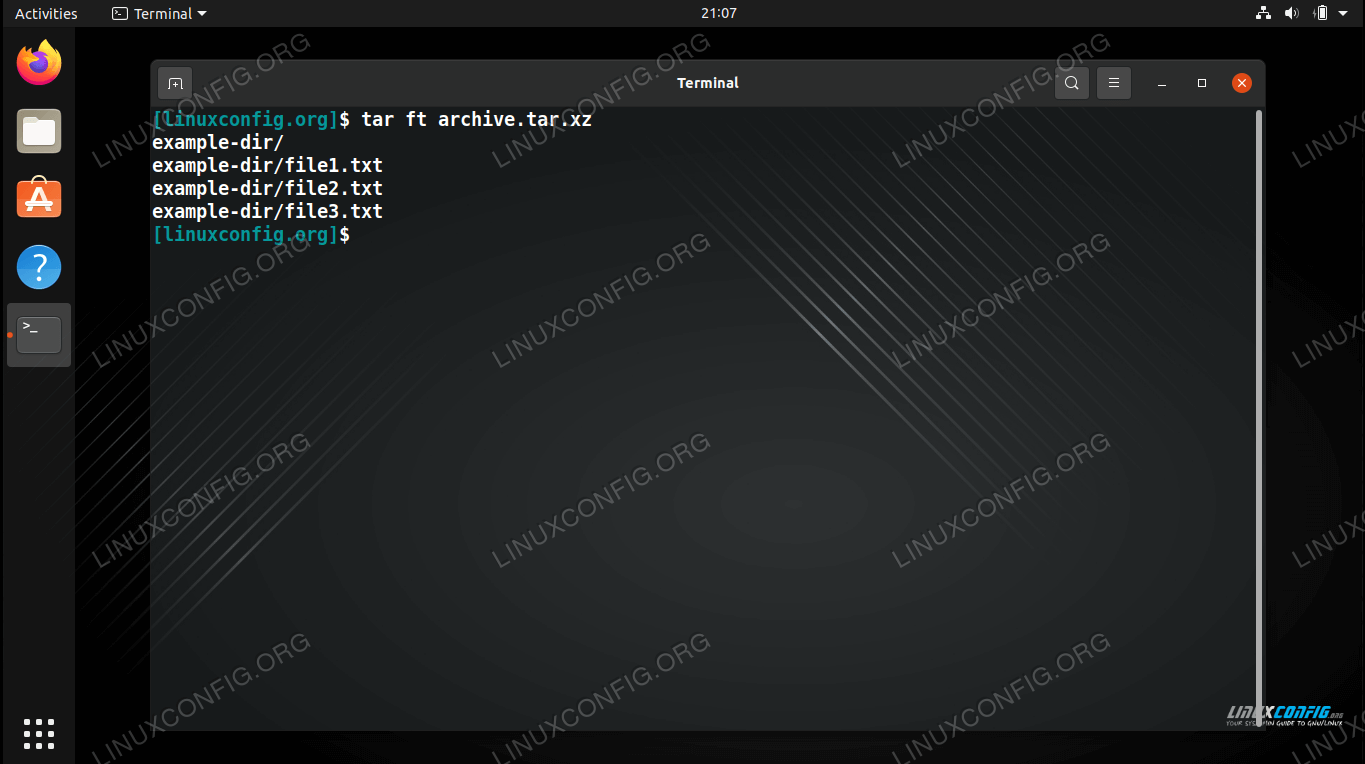Click the 'tar ft archive.tar.xz' command text
The width and height of the screenshot is (1365, 764).
[x=476, y=120]
